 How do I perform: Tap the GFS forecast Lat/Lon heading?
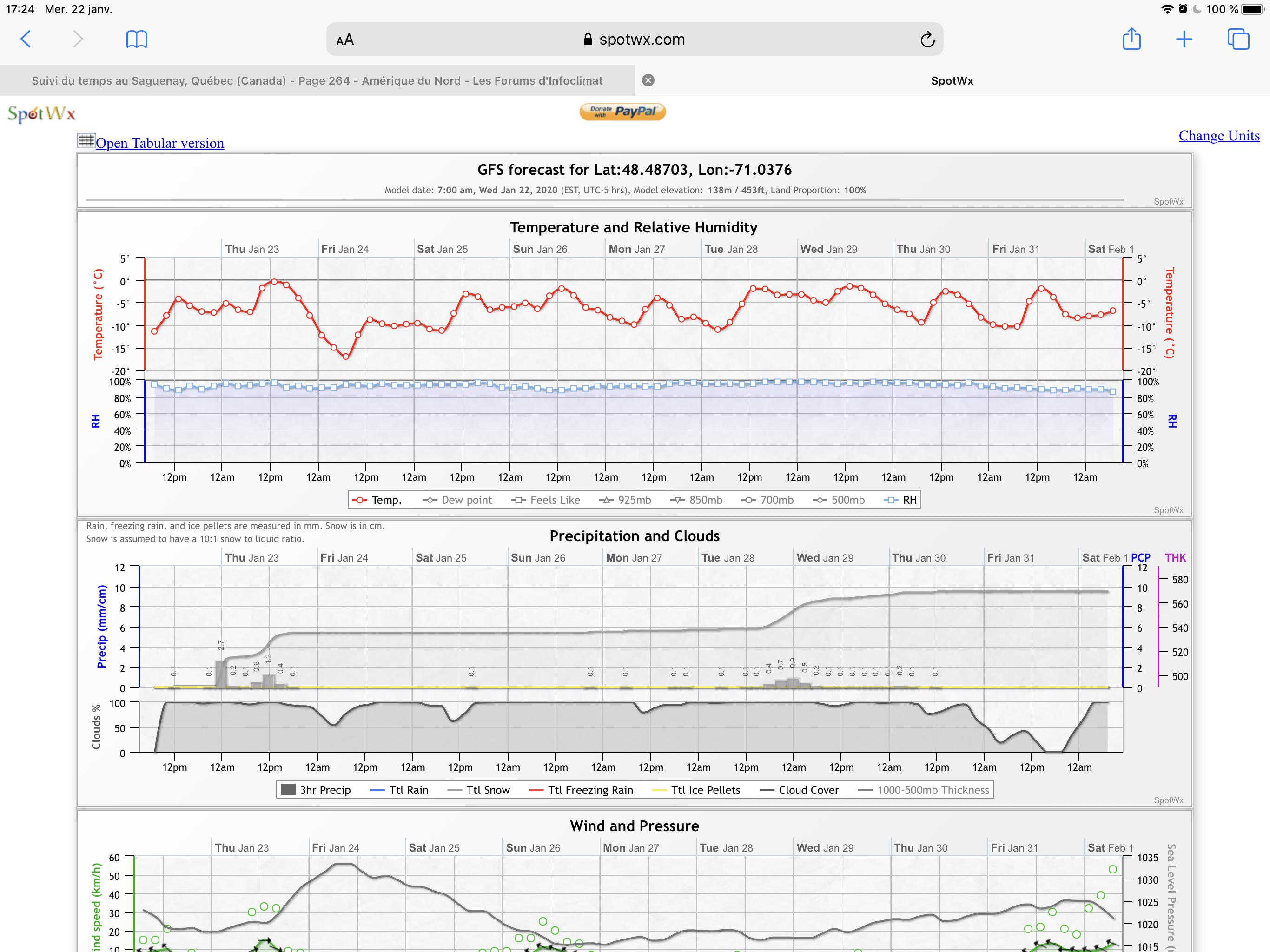[x=635, y=170]
